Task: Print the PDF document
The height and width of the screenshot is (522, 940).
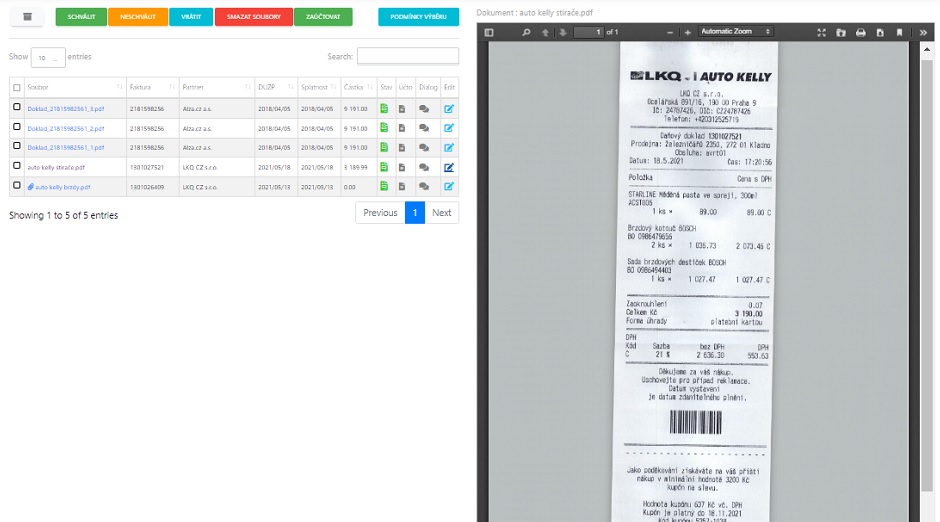Action: (x=860, y=33)
